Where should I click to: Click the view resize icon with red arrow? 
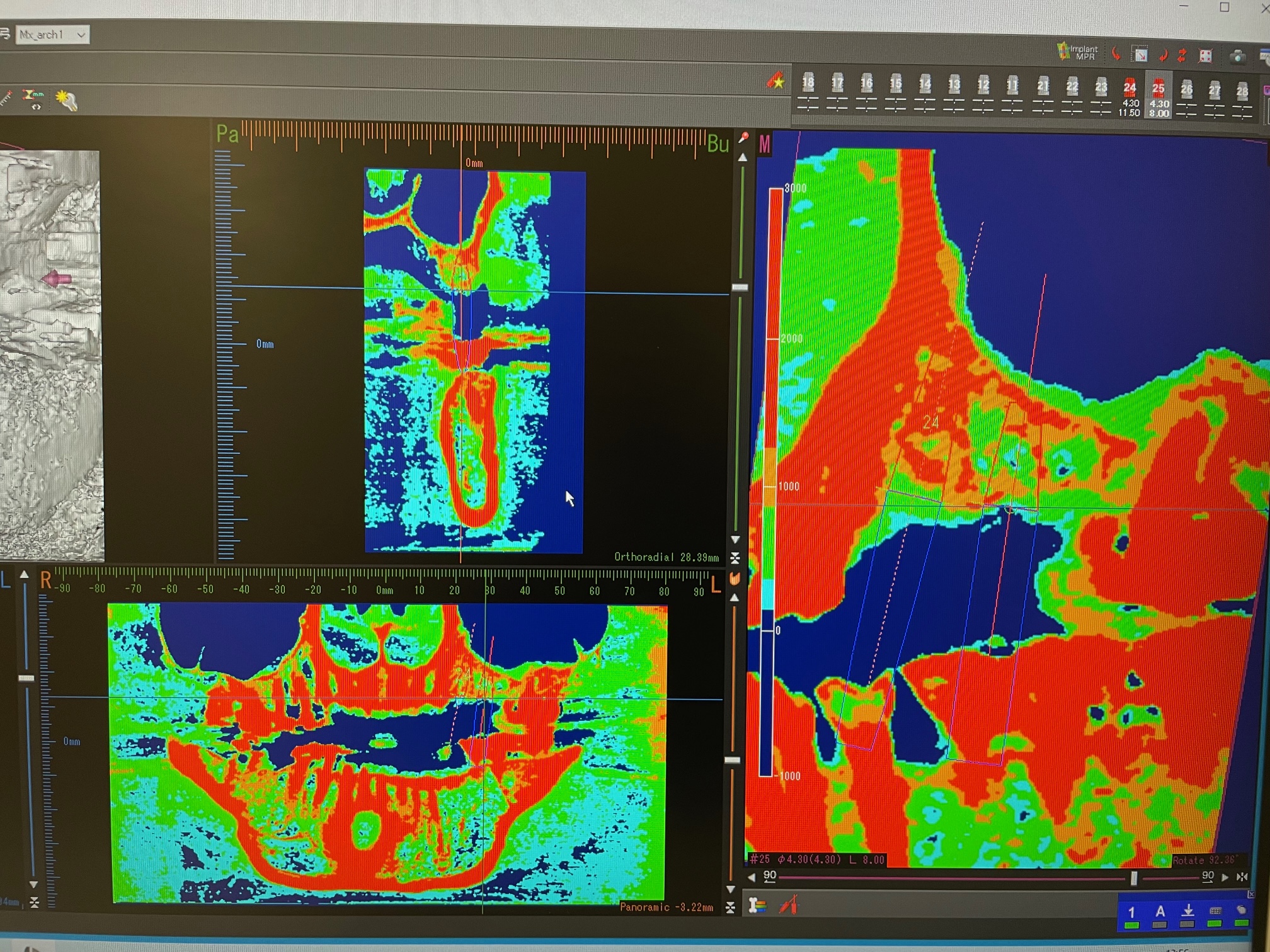pos(1141,54)
